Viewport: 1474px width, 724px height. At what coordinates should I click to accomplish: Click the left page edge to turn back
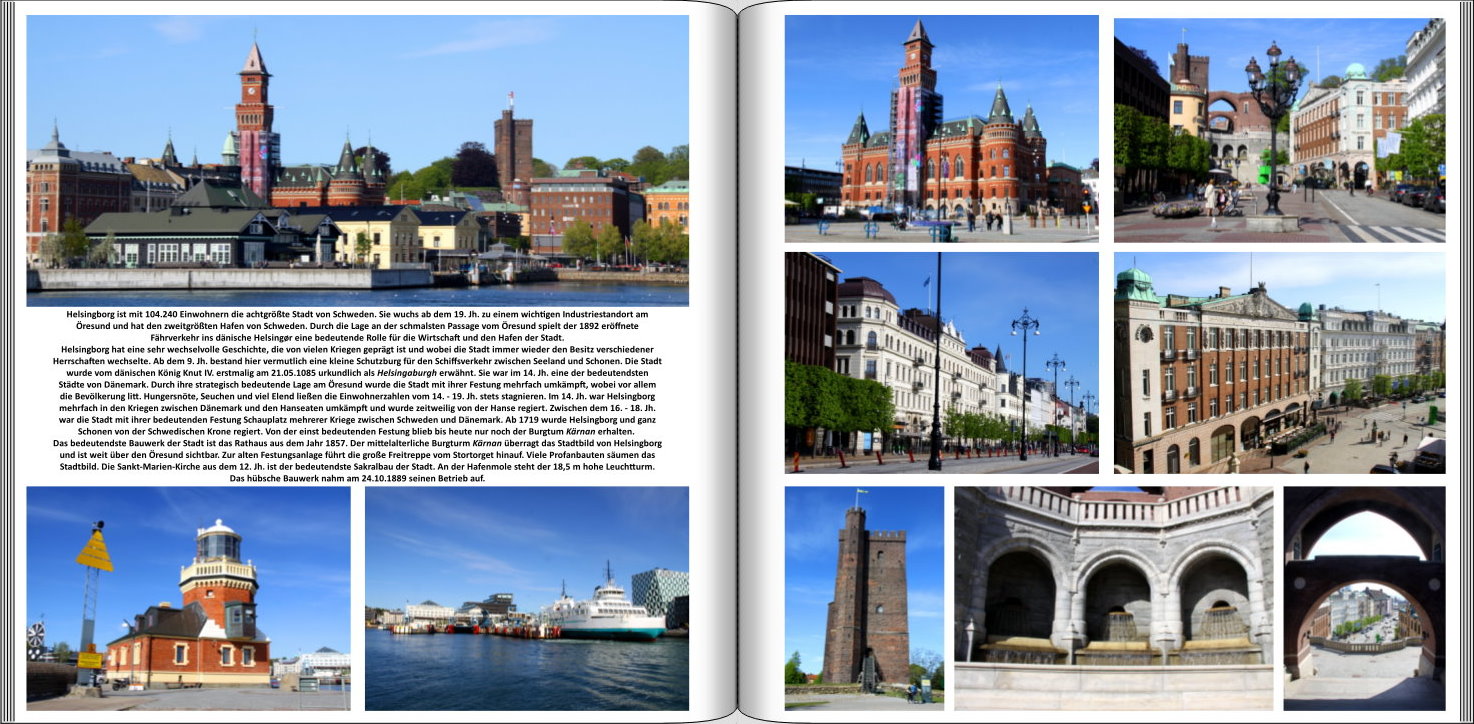[x=8, y=362]
